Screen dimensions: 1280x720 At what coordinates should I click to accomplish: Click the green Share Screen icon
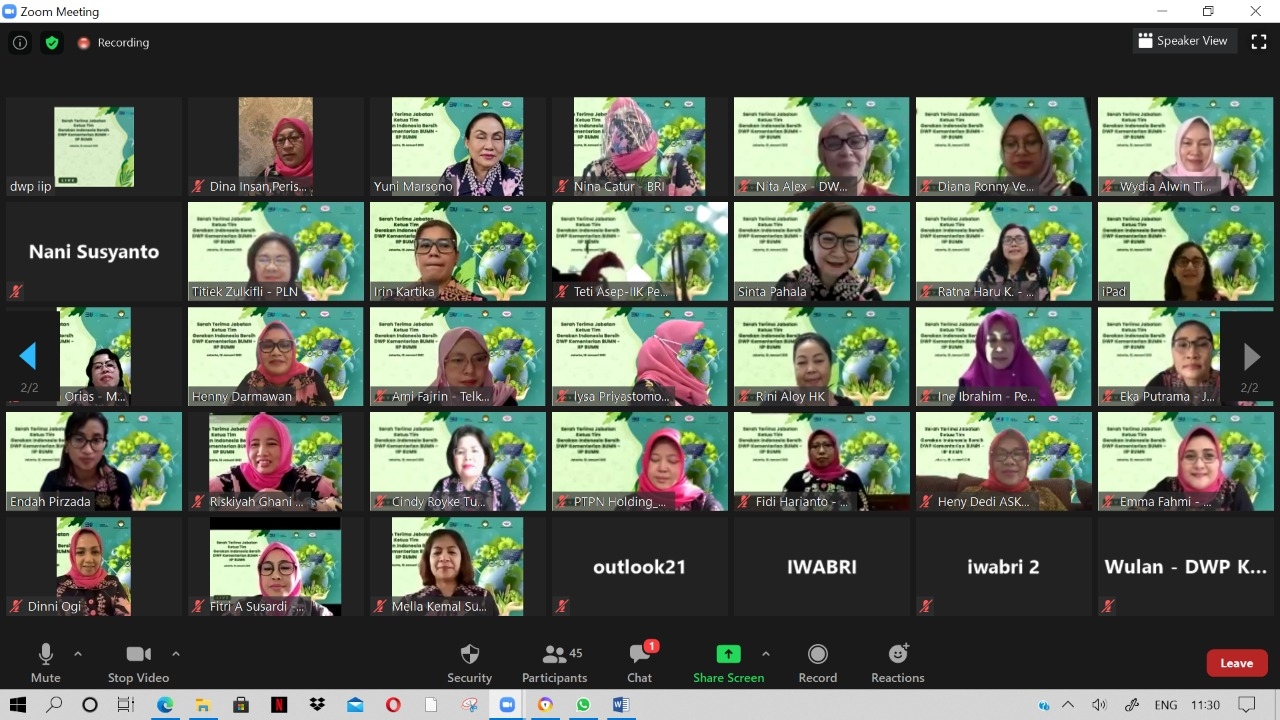coord(728,654)
